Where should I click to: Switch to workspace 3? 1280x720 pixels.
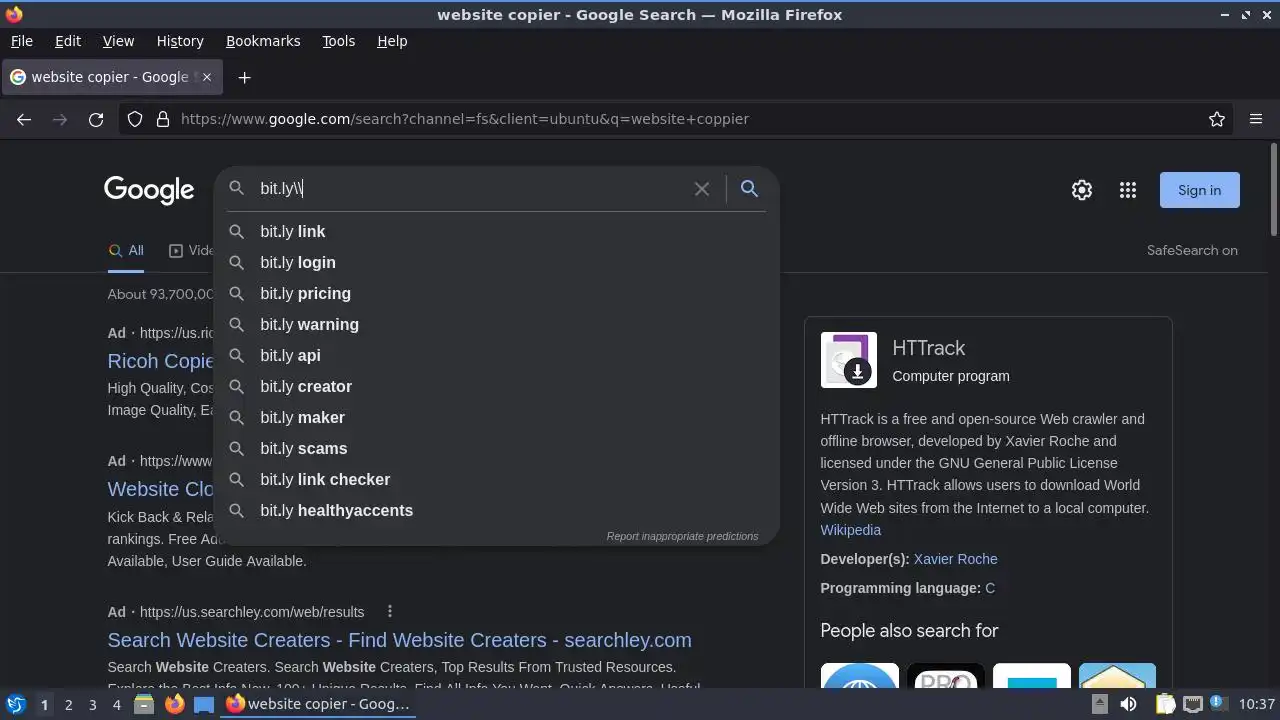point(92,704)
